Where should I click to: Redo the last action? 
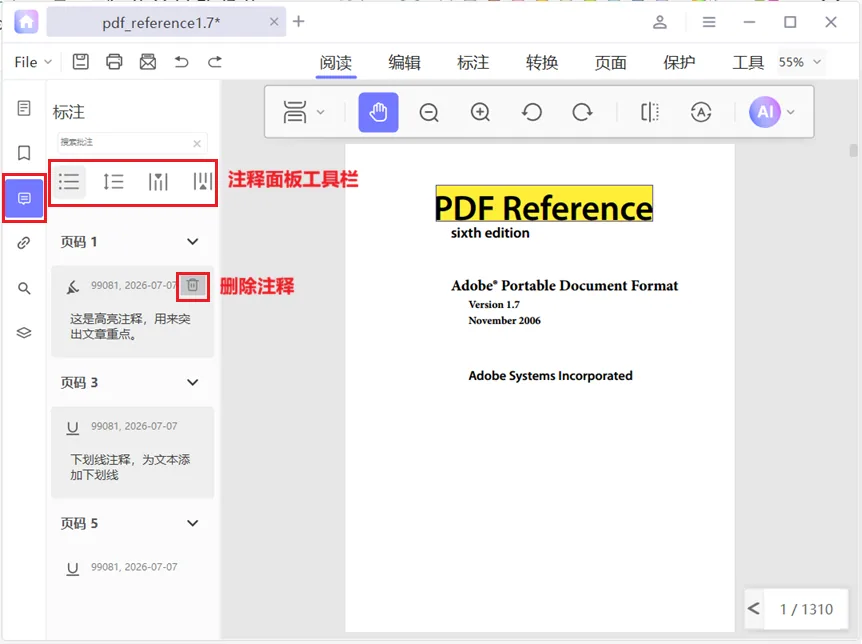(x=215, y=62)
